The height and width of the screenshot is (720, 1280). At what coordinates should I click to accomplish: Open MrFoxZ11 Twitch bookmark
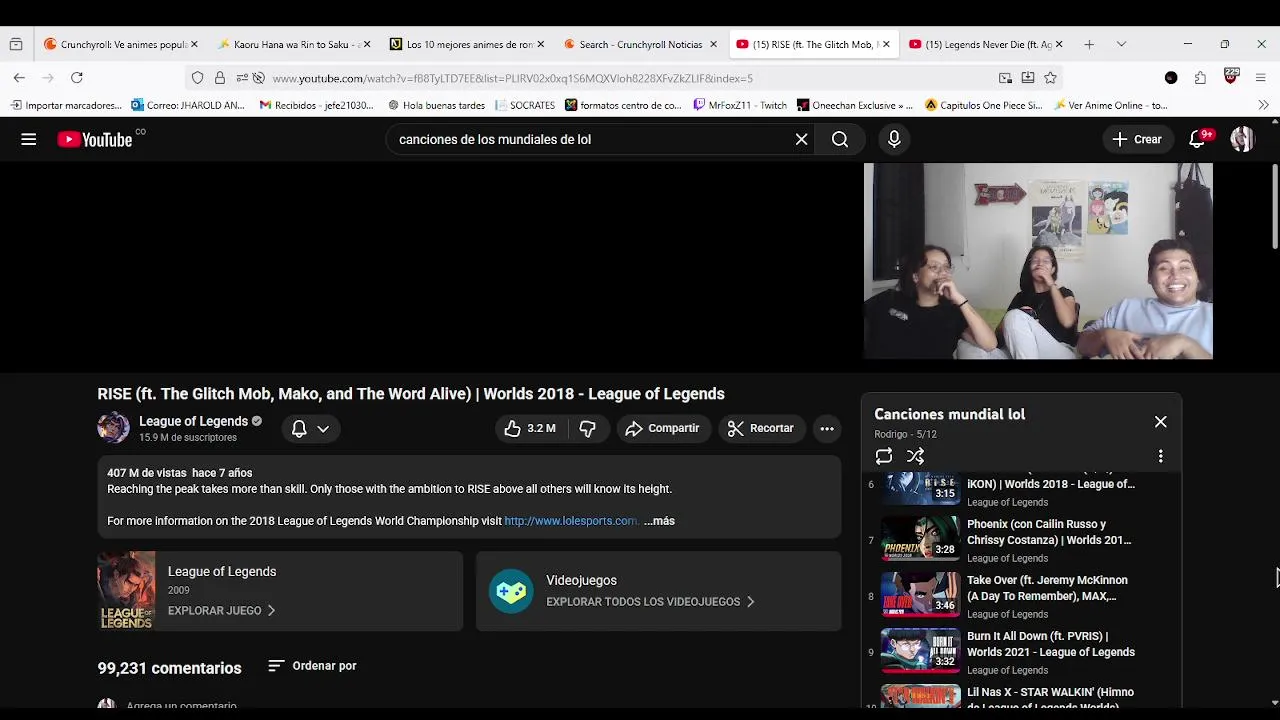[740, 105]
